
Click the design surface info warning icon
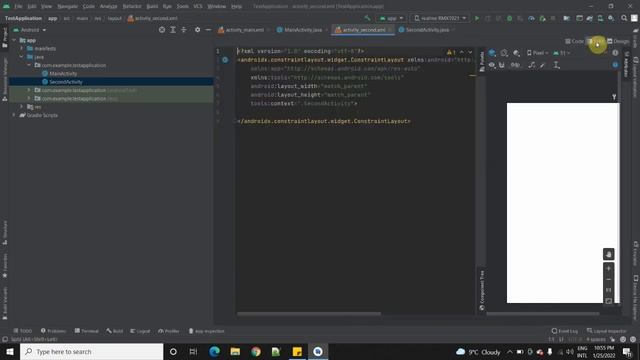pos(615,53)
